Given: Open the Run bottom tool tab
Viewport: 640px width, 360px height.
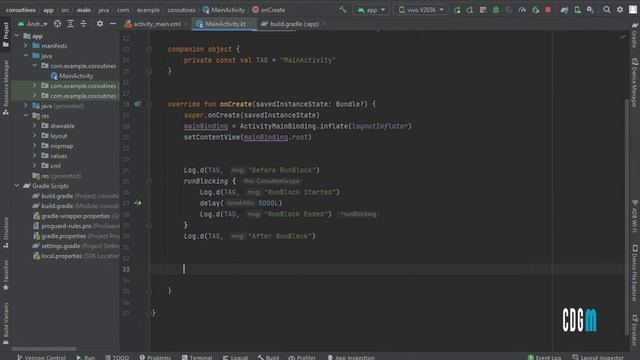Looking at the screenshot, I should pos(86,357).
